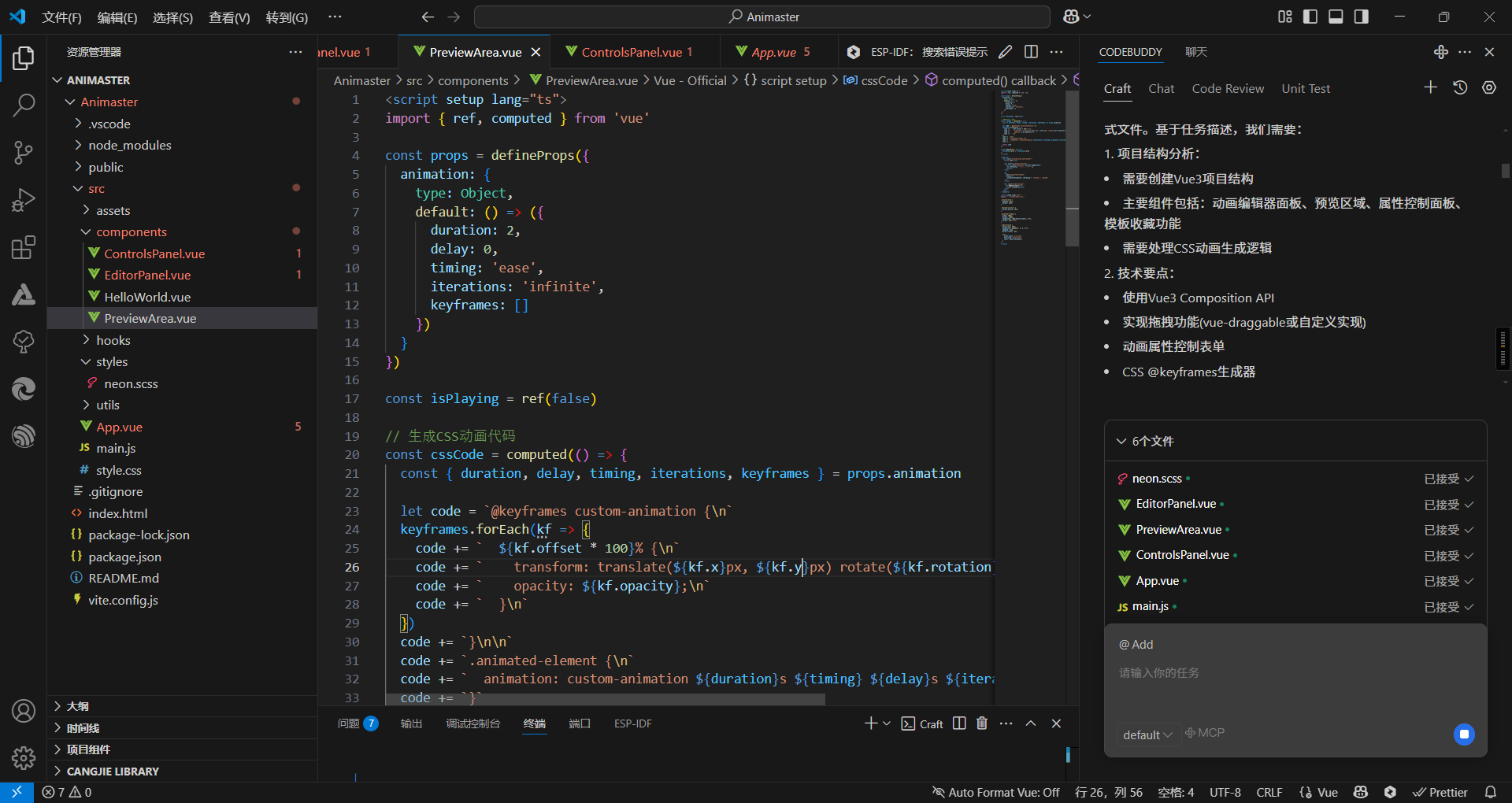
Task: Toggle the bottom panel layout button
Action: tap(1336, 17)
